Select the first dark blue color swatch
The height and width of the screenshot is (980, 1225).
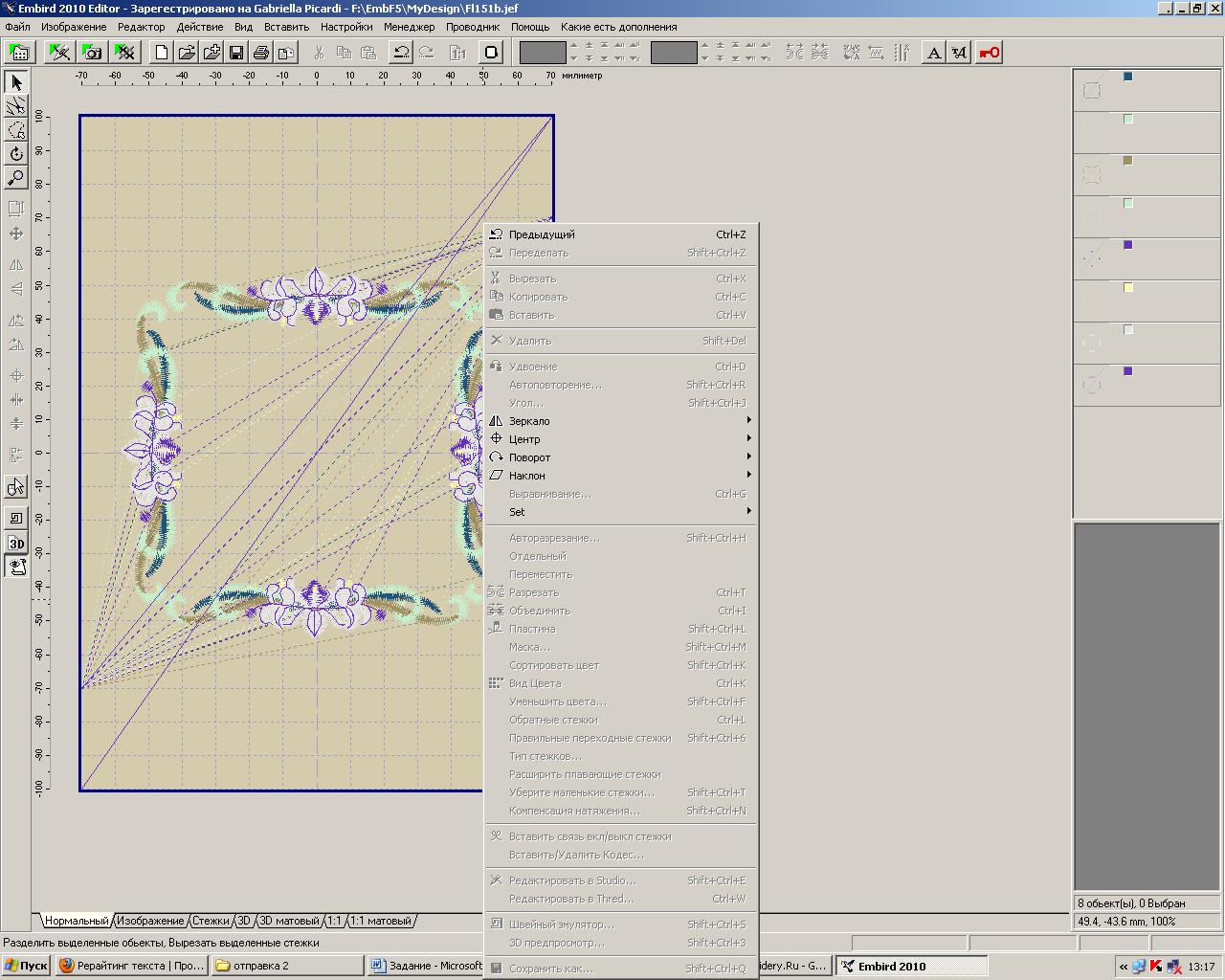click(1128, 77)
